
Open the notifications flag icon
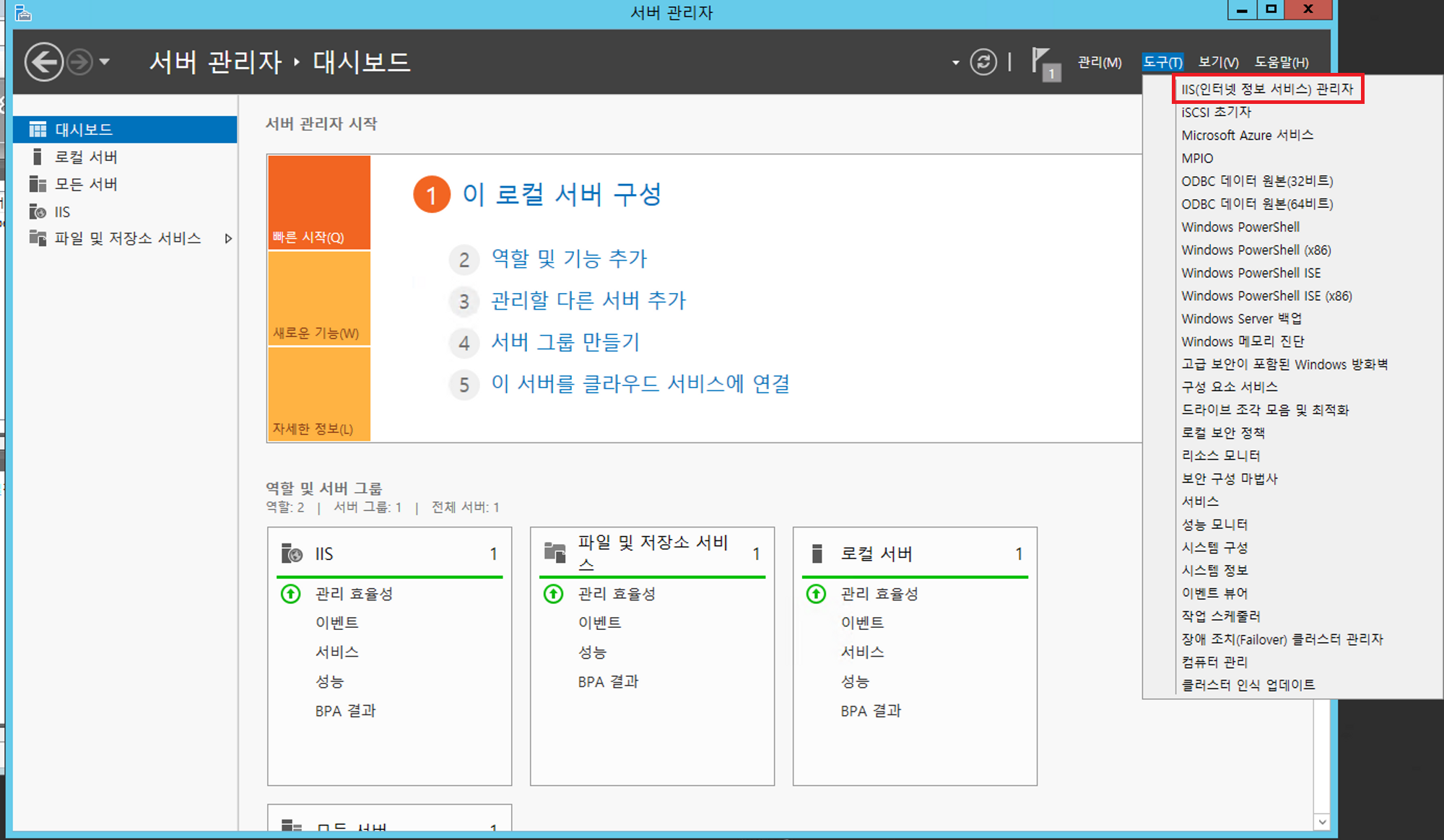coord(1042,62)
